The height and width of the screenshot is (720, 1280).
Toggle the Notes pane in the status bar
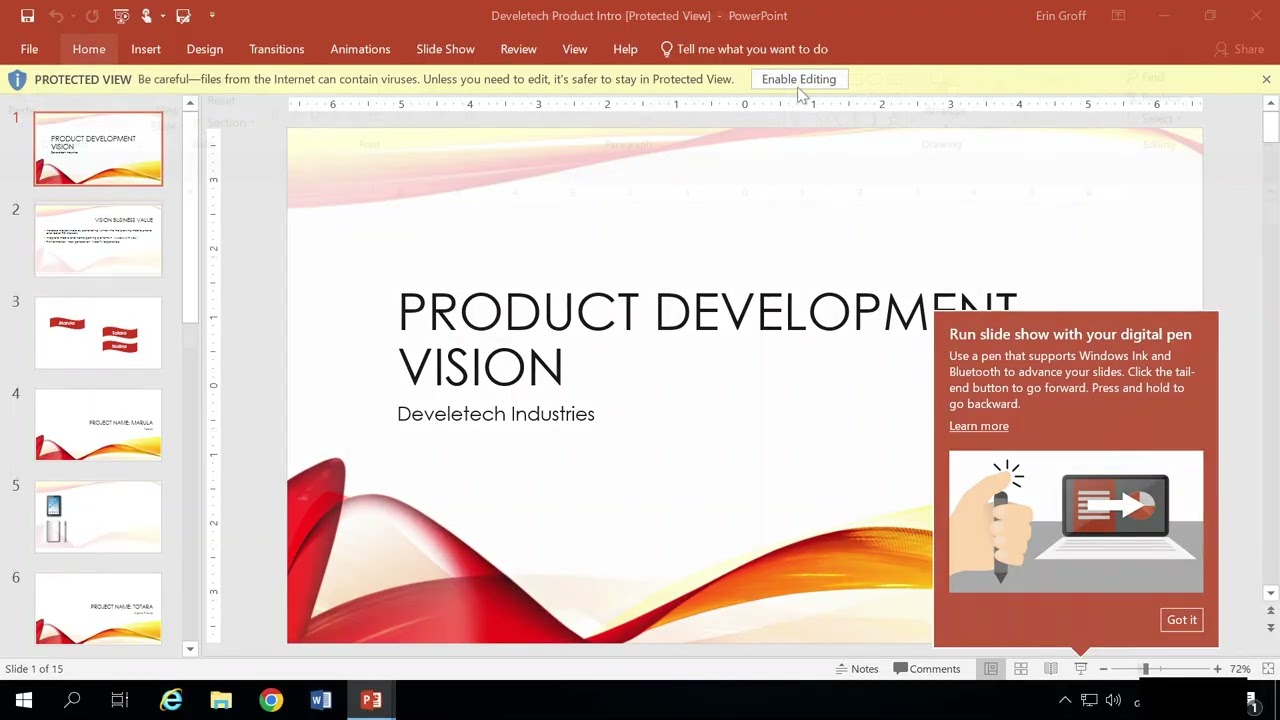click(857, 669)
